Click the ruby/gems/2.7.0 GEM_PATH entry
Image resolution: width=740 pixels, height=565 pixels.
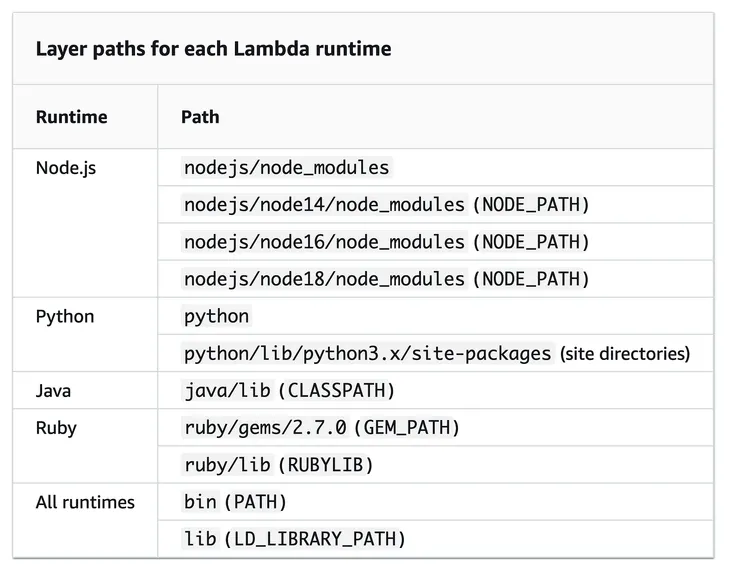[320, 428]
